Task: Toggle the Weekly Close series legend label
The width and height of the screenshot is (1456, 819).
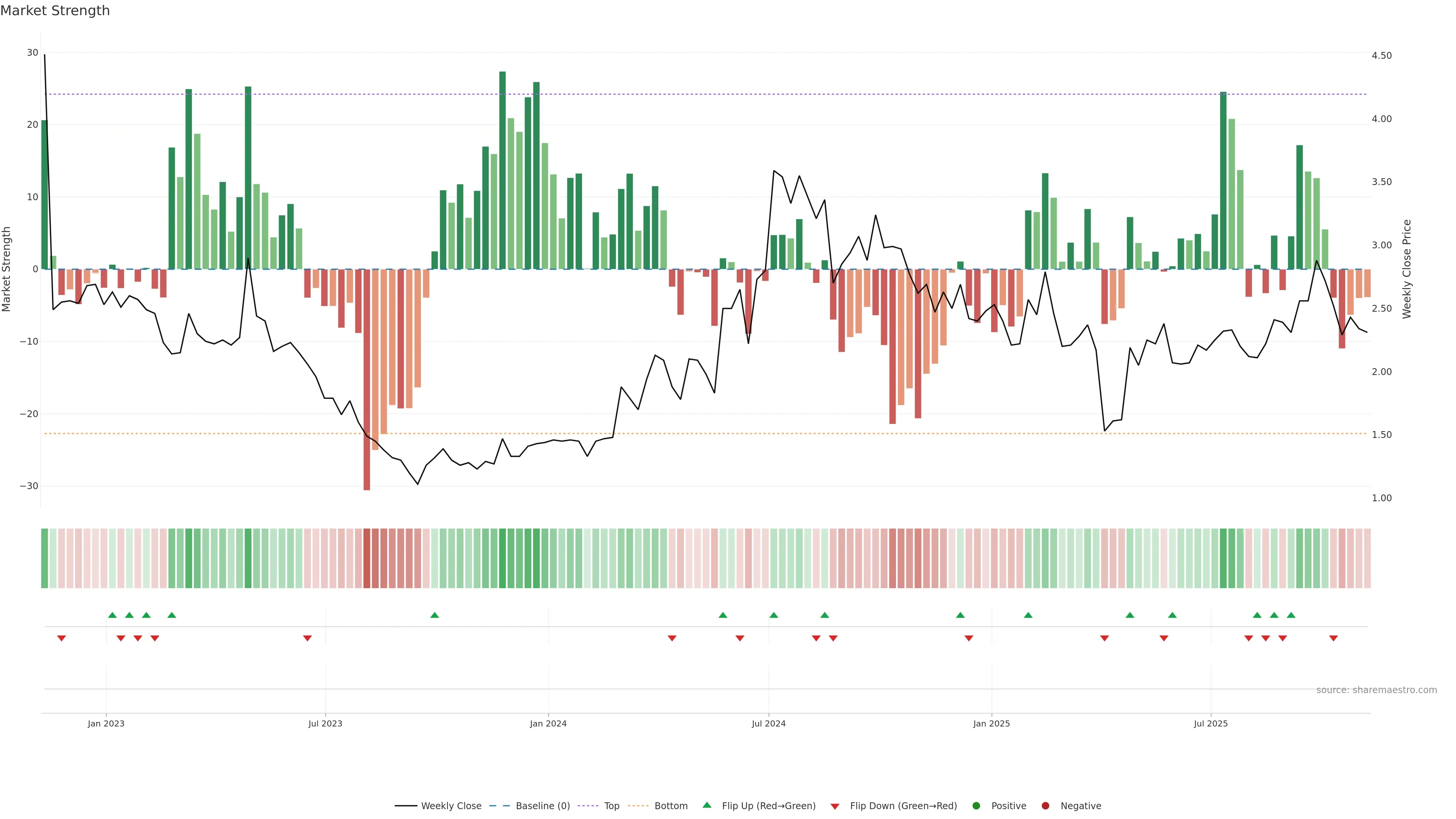Action: (451, 806)
